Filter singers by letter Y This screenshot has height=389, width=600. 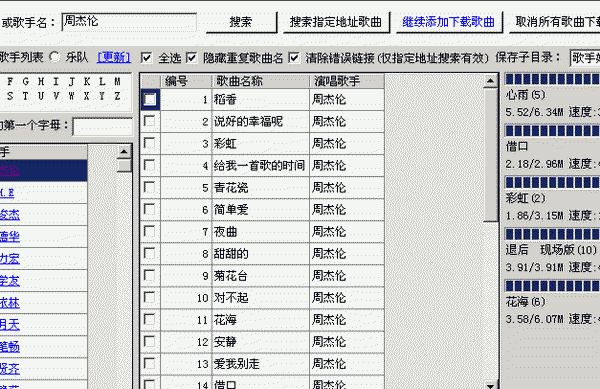pyautogui.click(x=102, y=96)
